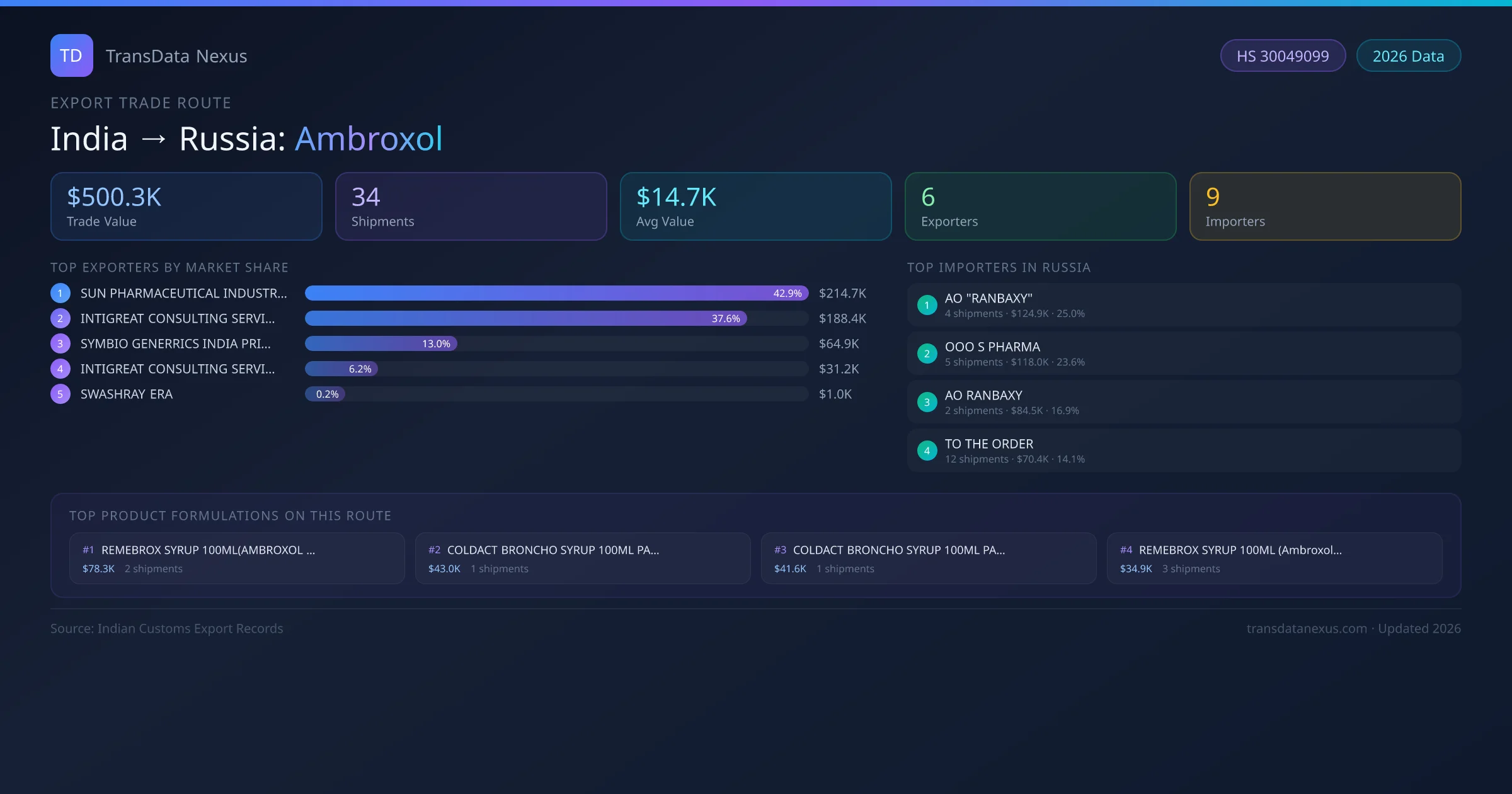The height and width of the screenshot is (794, 1512).
Task: Select the HS 30049099 tag
Action: (1283, 56)
